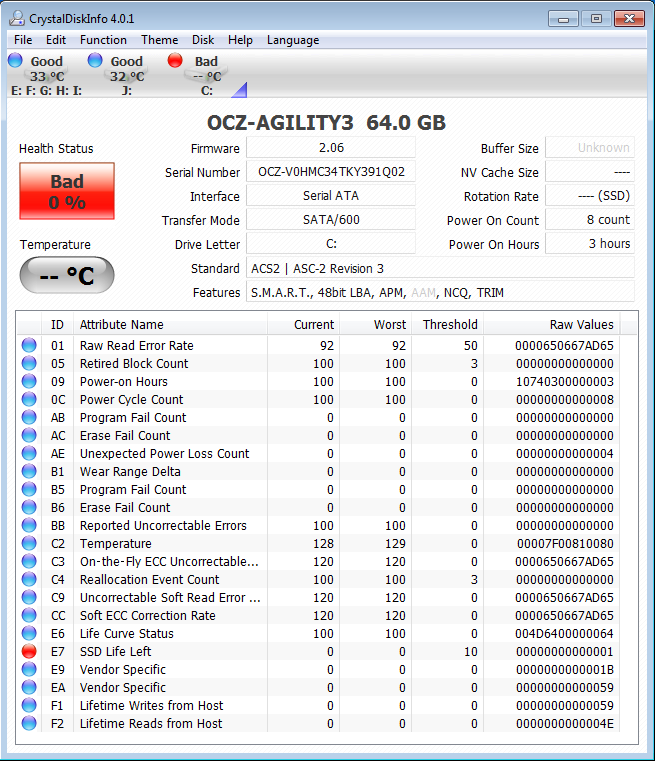Viewport: 655px width, 761px height.
Task: Select raw value 004D6400000064
Action: (564, 633)
